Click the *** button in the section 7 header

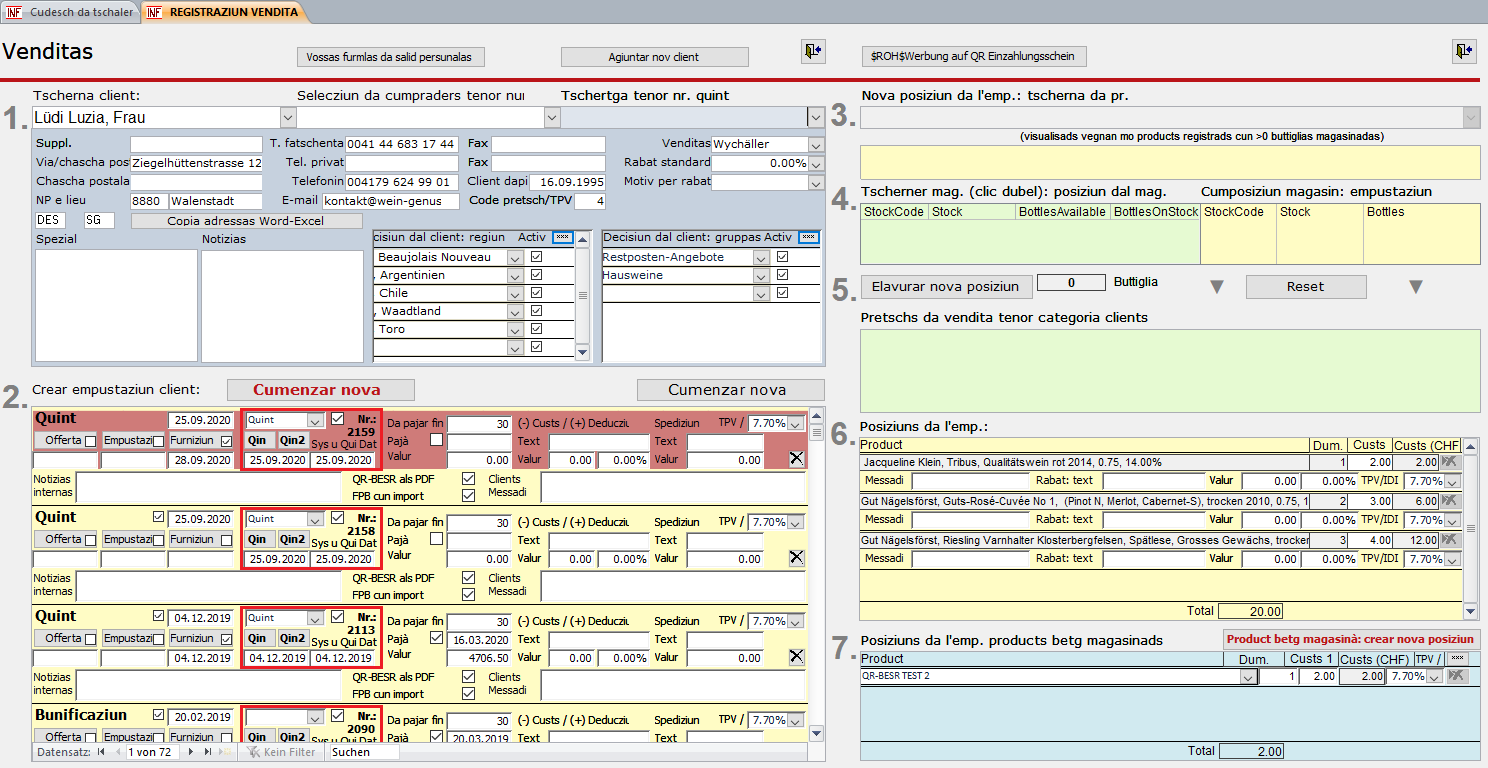click(1457, 658)
